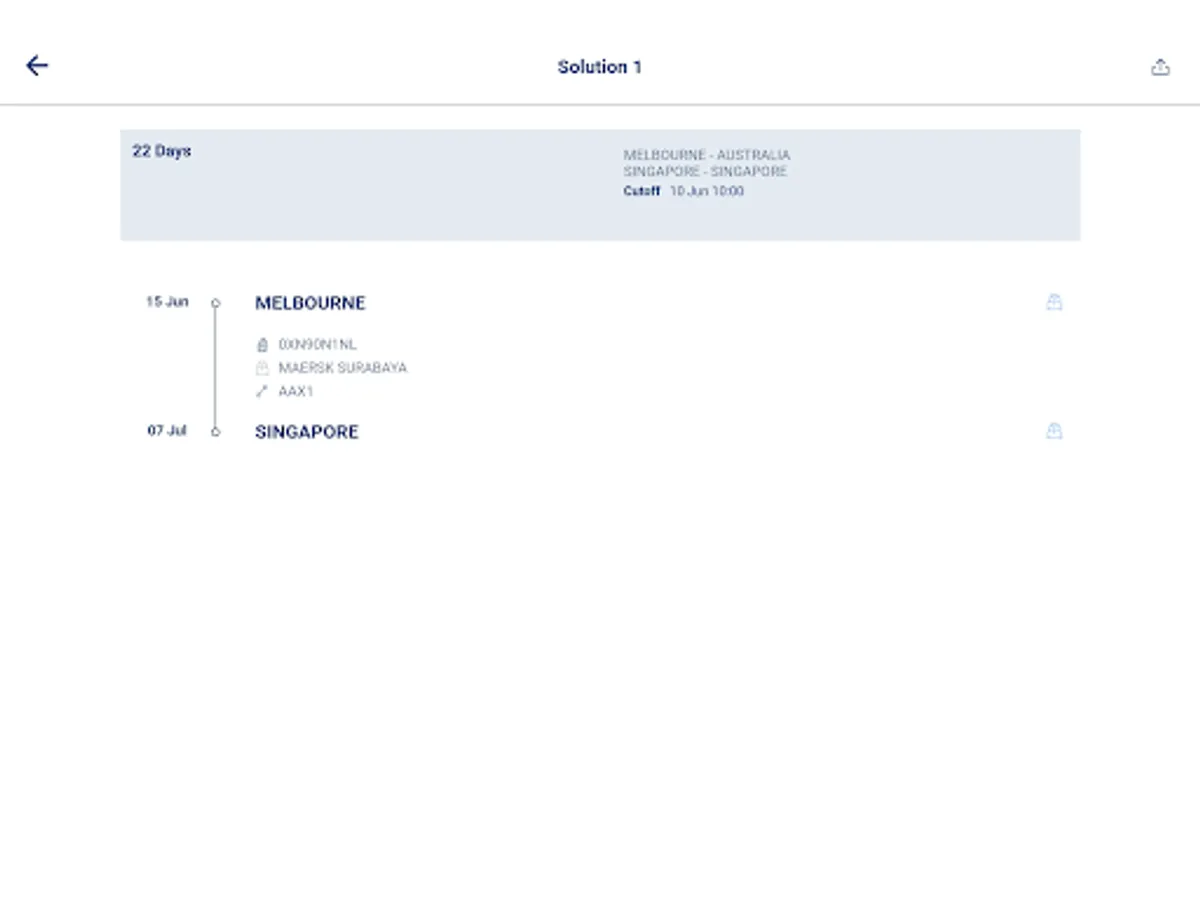Open port info icon beside SINGAPORE
The image size is (1200, 900).
point(1054,431)
